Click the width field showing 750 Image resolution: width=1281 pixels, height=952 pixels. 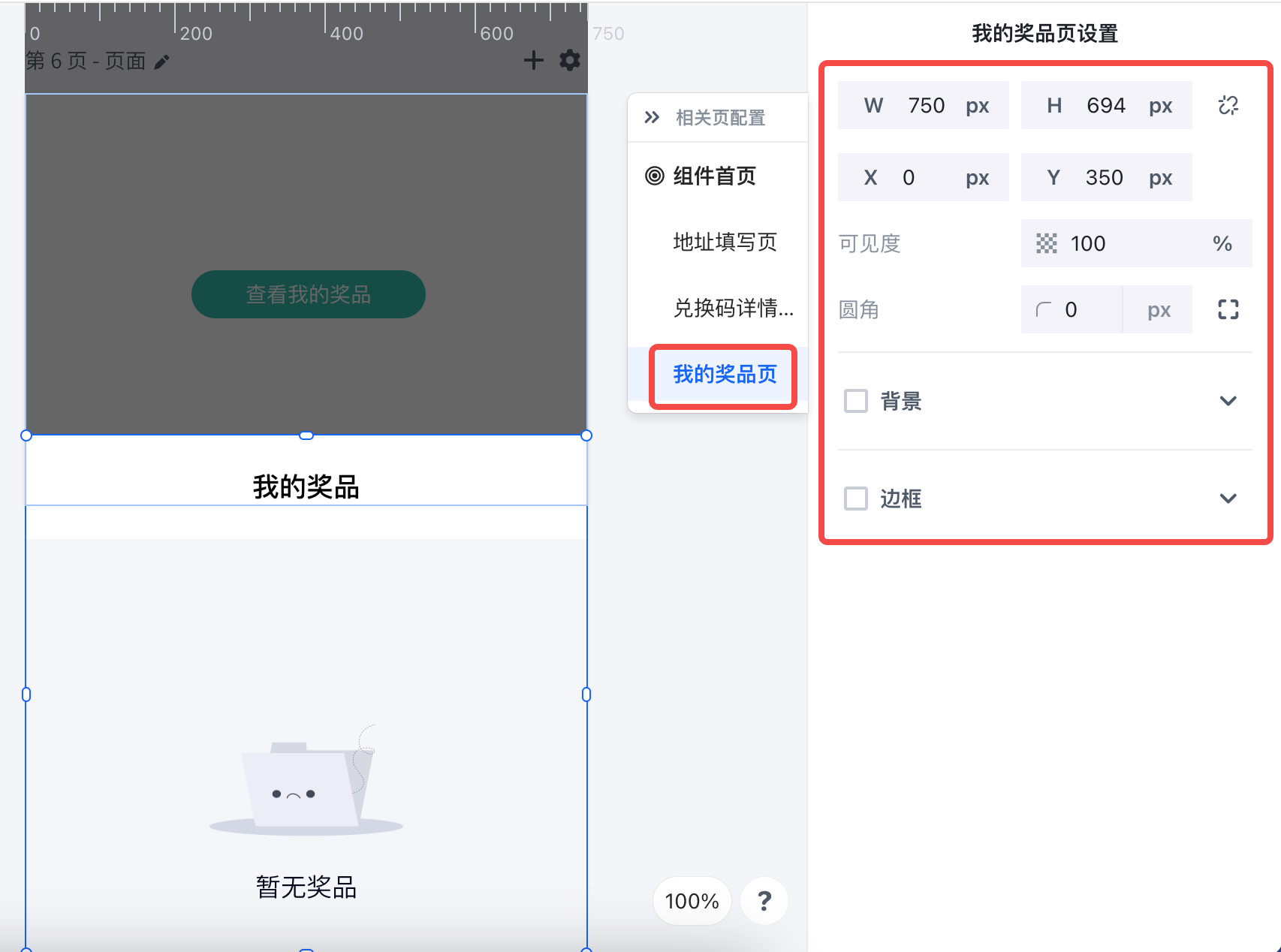pos(924,105)
